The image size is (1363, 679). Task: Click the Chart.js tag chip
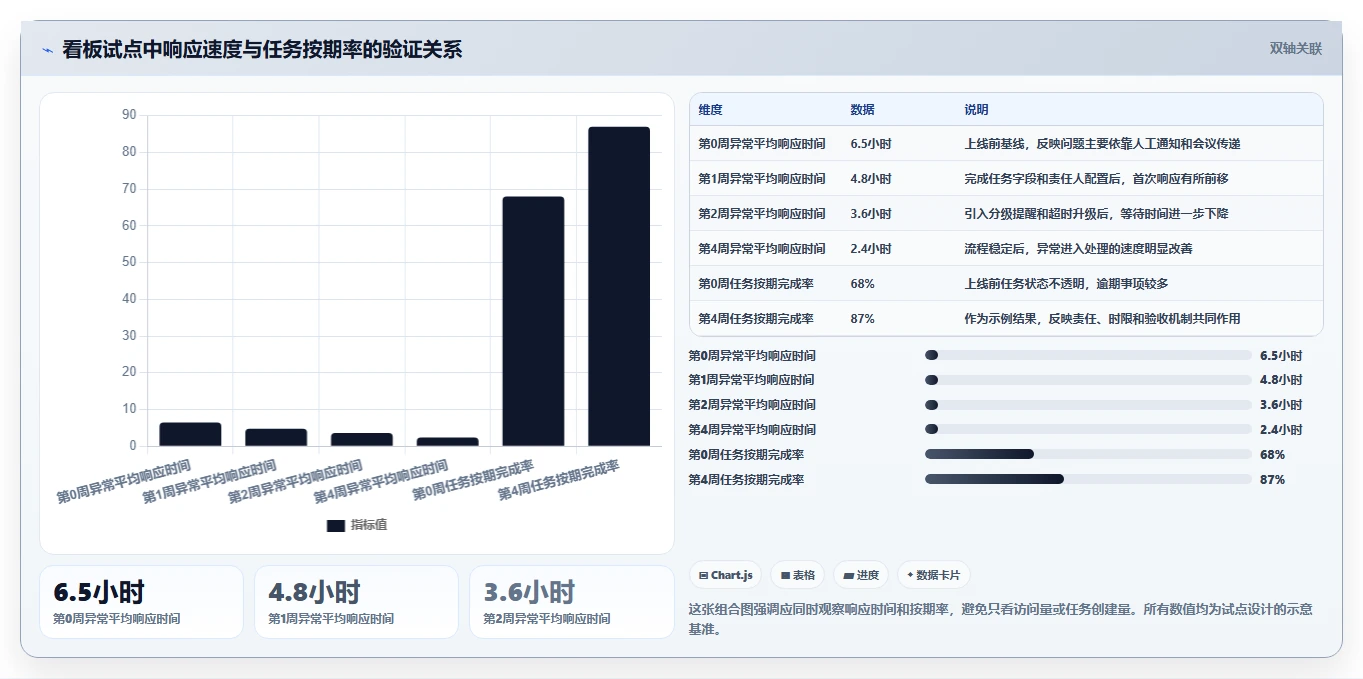pos(725,575)
